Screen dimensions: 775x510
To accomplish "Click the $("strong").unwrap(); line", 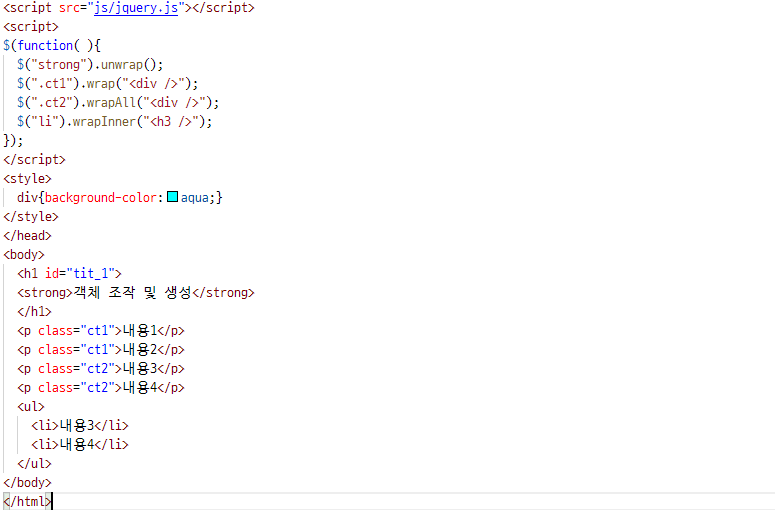I will (90, 65).
